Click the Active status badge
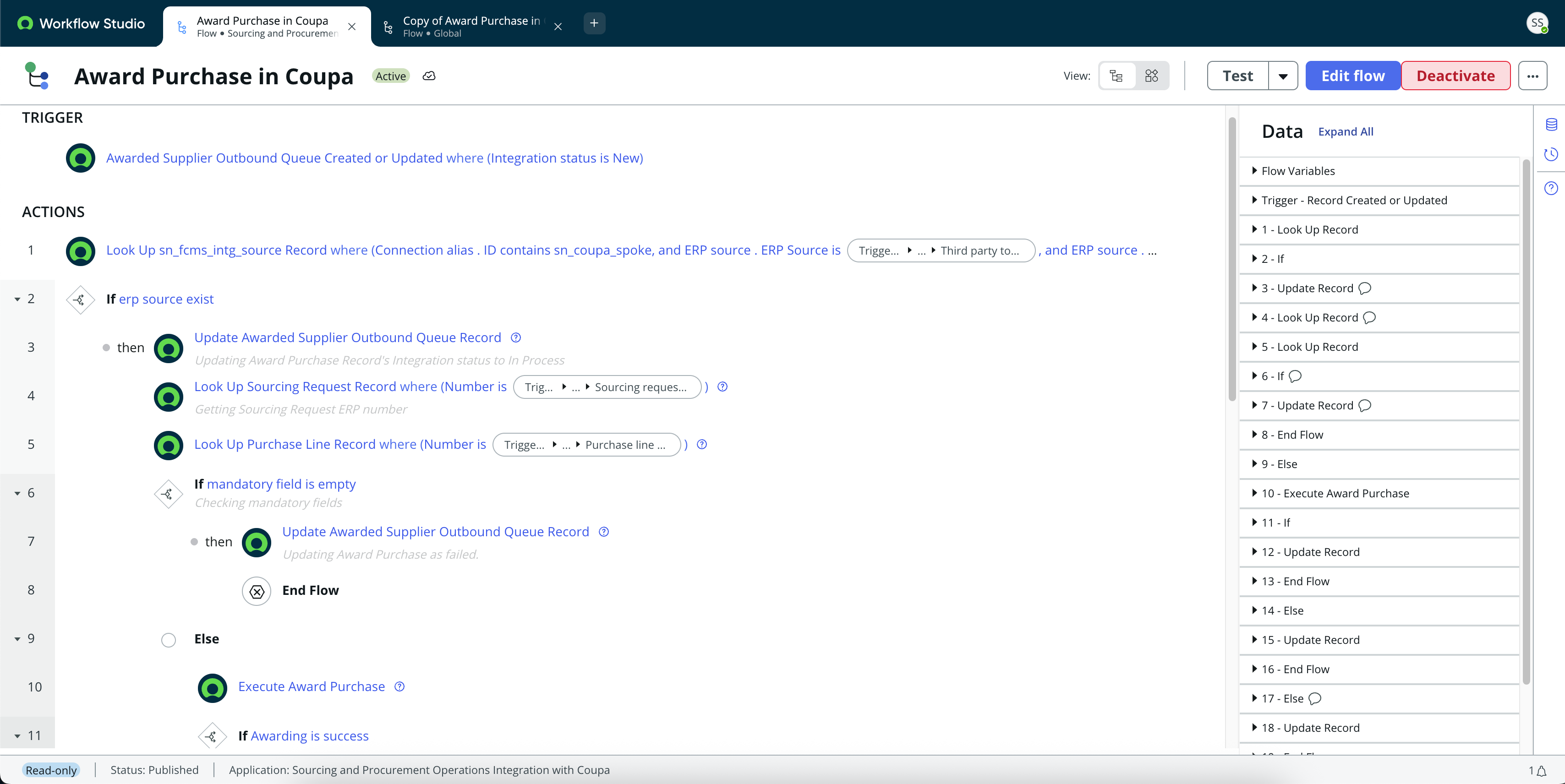 coord(391,76)
